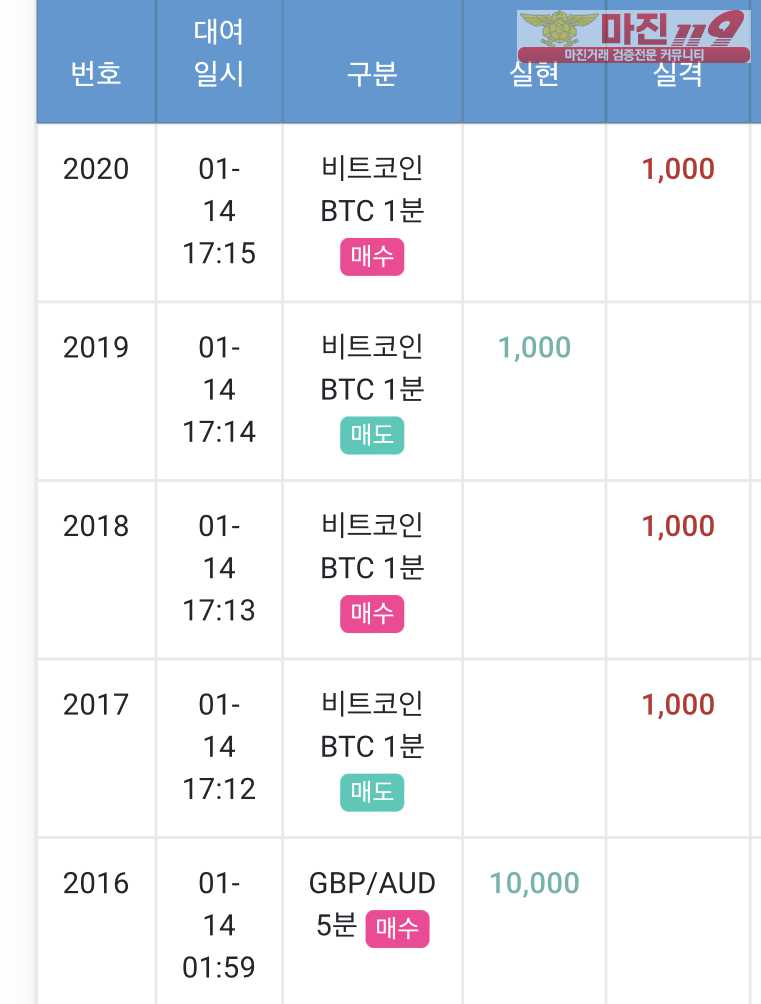Click the red 1,000 amount in row 2018
761x1004 pixels.
tap(678, 526)
